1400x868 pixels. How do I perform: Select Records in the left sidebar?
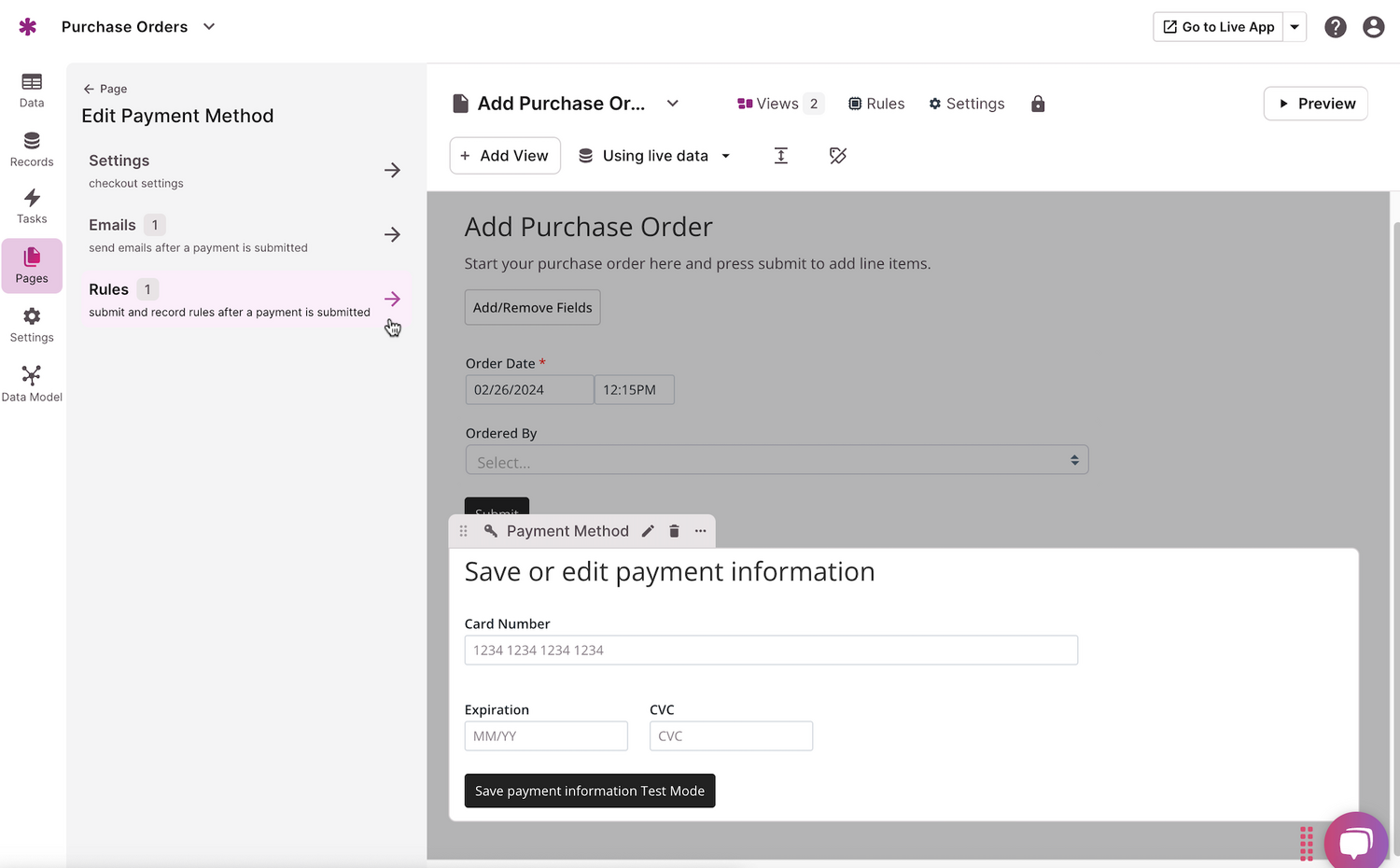(31, 149)
